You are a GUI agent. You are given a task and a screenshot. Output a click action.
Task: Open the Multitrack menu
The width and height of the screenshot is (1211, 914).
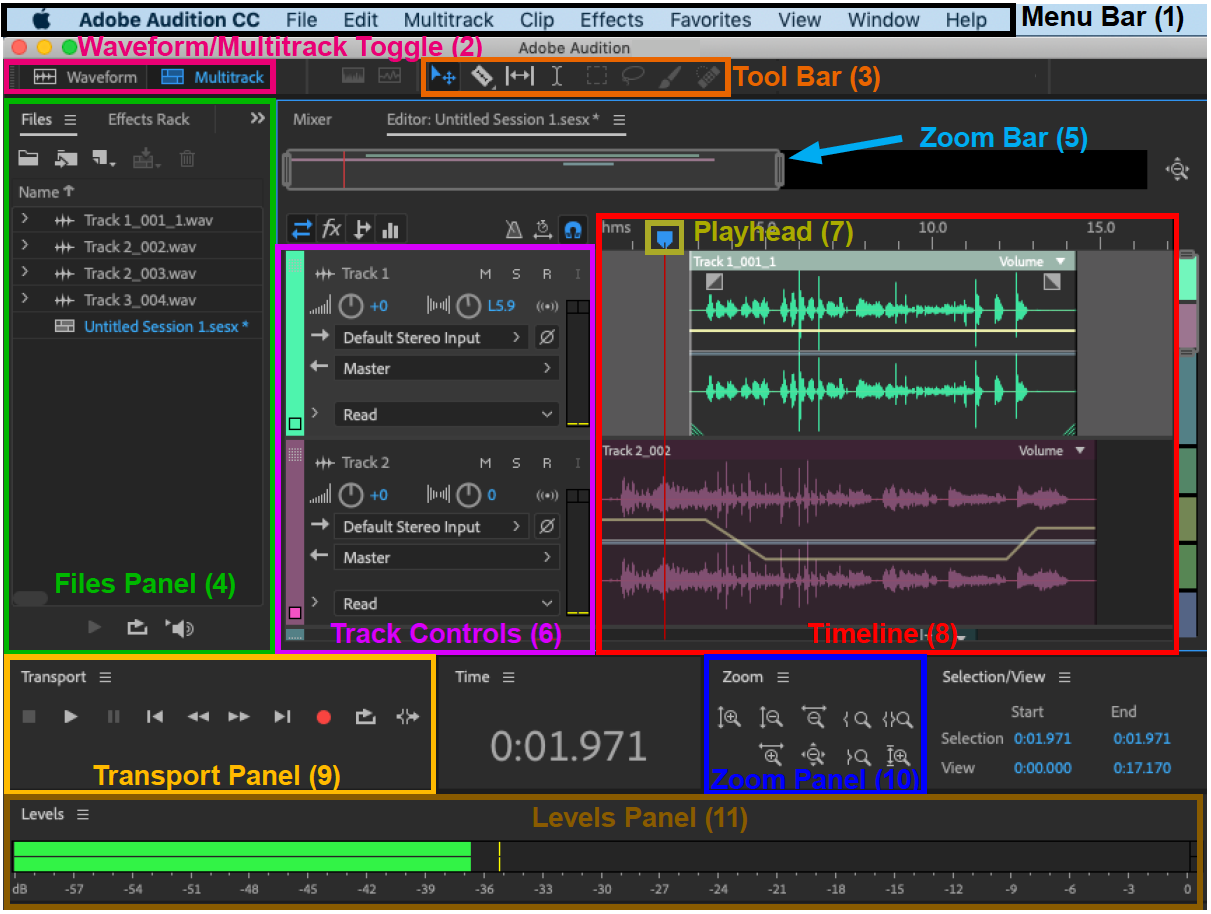[x=449, y=20]
